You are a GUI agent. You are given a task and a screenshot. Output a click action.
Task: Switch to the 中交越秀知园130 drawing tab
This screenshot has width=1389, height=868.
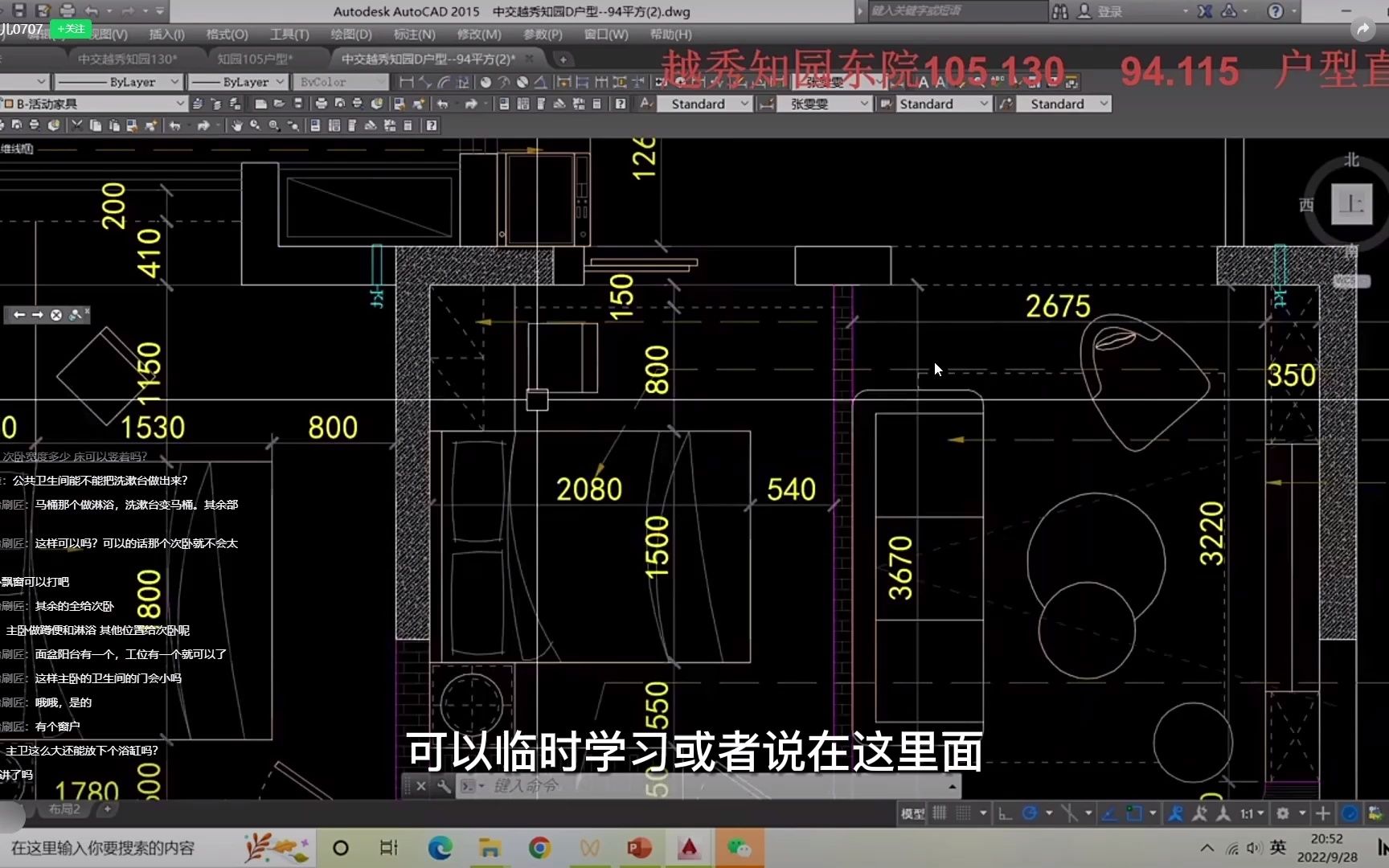click(127, 59)
